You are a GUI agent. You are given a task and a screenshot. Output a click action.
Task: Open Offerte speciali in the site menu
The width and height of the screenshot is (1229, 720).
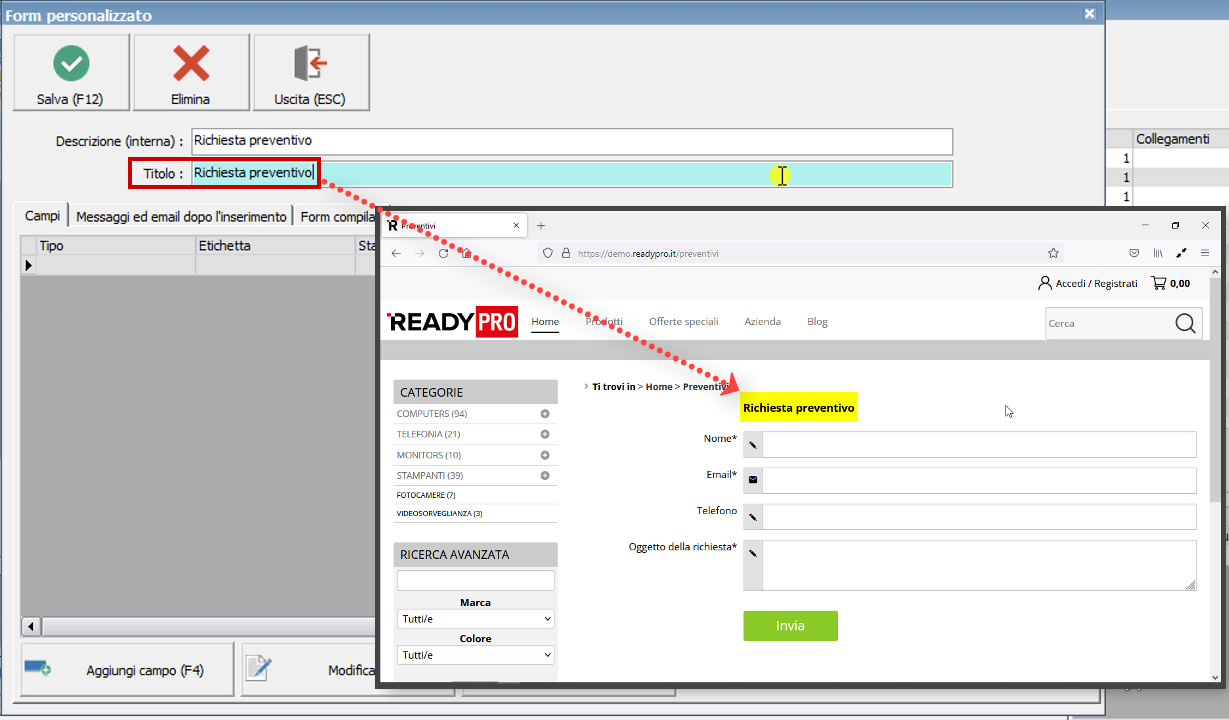click(x=683, y=322)
